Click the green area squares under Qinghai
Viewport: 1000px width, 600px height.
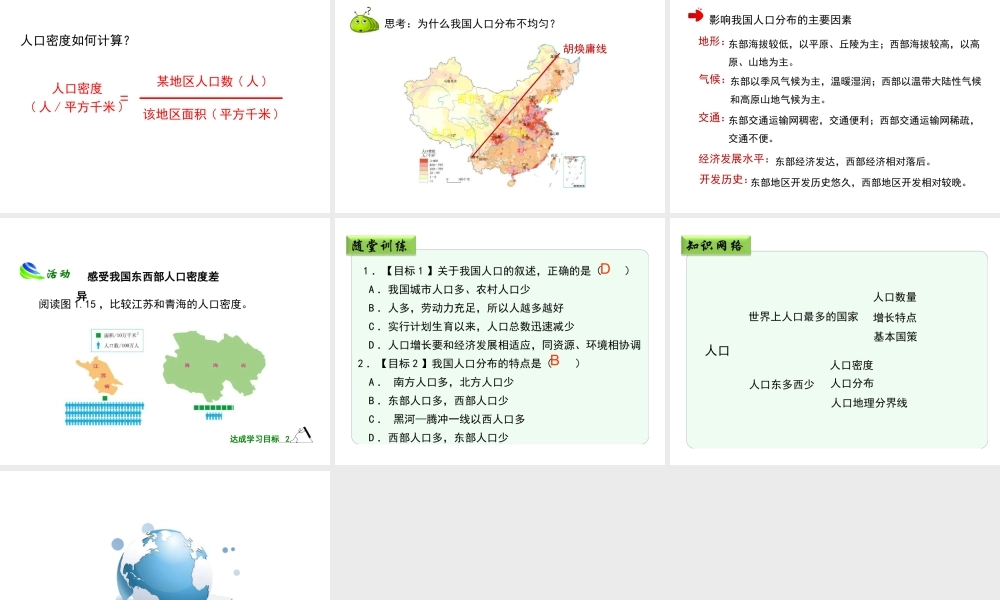214,407
